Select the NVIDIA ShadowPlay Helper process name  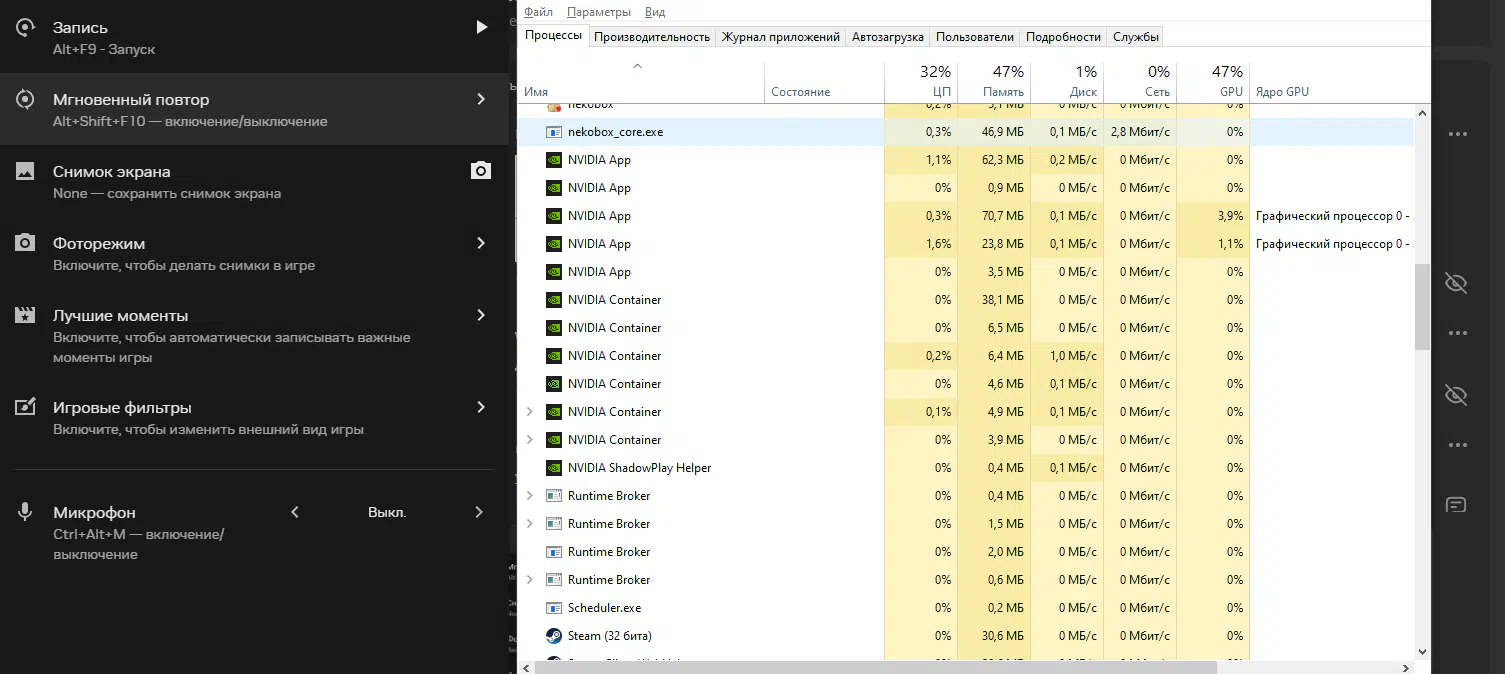[639, 468]
